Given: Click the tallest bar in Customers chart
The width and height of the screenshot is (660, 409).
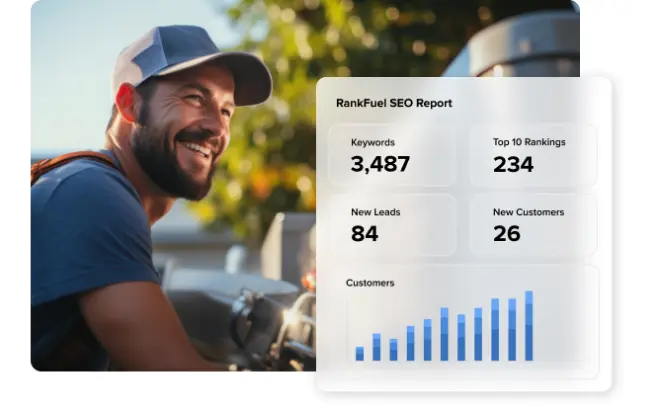Looking at the screenshot, I should click(x=529, y=326).
